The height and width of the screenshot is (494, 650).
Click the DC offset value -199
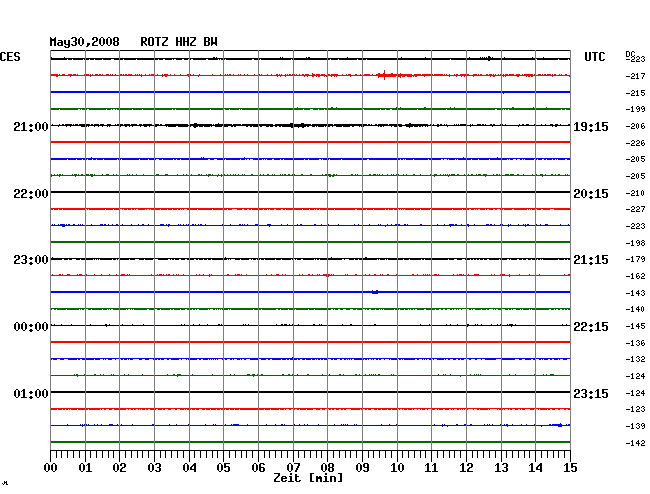635,109
